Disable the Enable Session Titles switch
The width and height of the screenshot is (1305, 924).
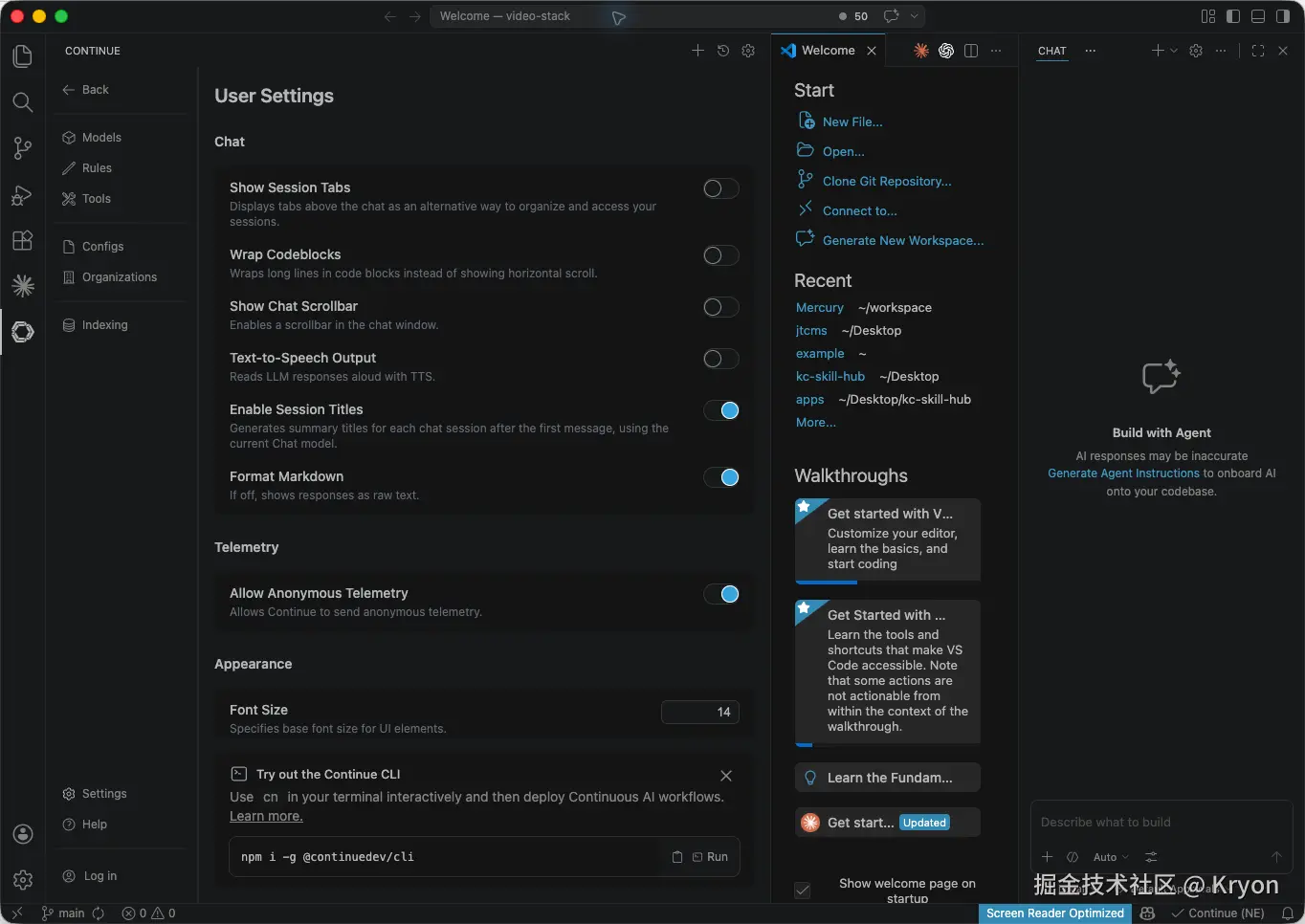pos(721,410)
